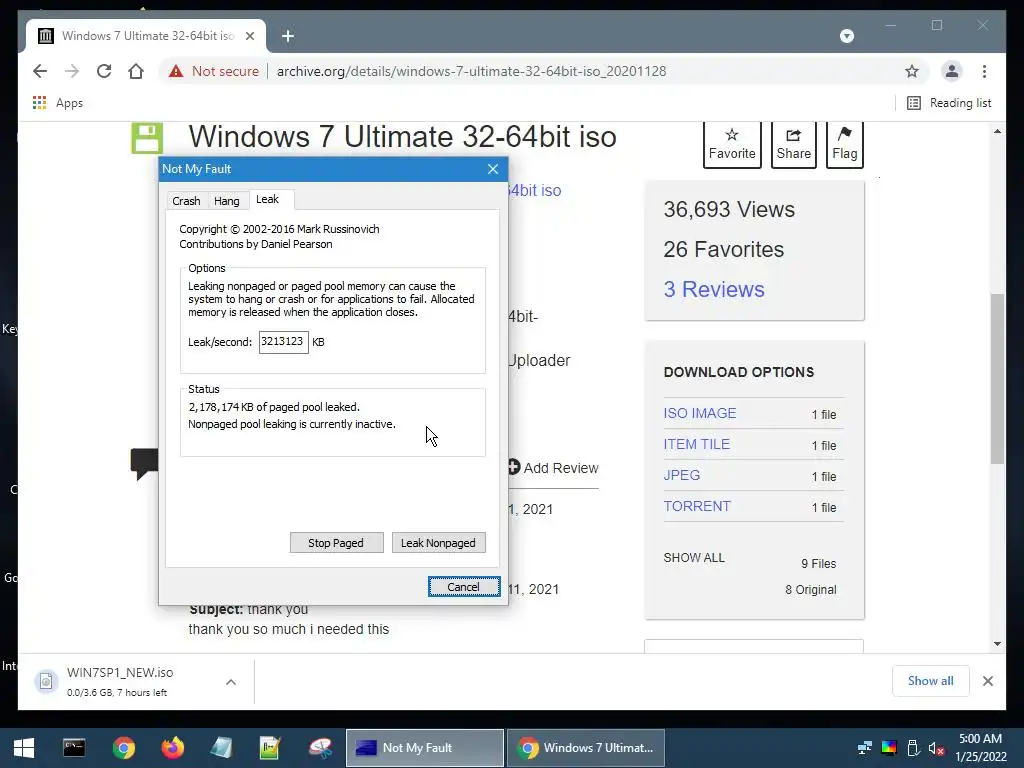Flag this archive item
The image size is (1024, 768).
click(x=844, y=144)
